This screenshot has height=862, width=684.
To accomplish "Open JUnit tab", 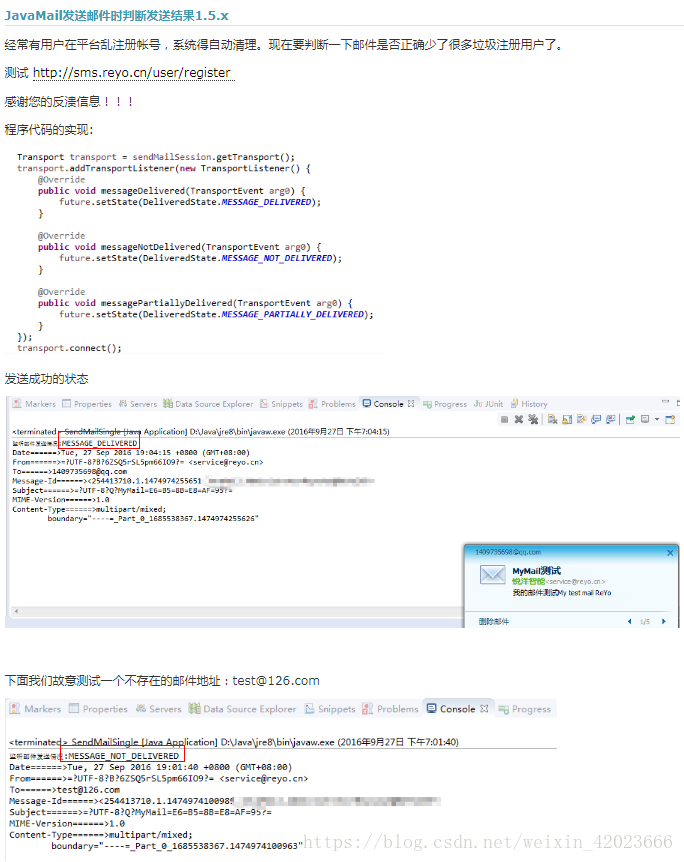I will [x=488, y=404].
